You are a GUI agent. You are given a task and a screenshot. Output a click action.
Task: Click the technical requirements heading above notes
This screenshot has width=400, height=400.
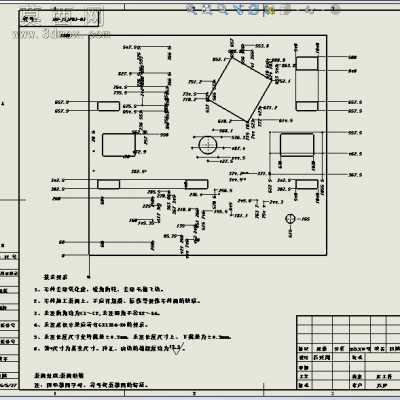56,277
